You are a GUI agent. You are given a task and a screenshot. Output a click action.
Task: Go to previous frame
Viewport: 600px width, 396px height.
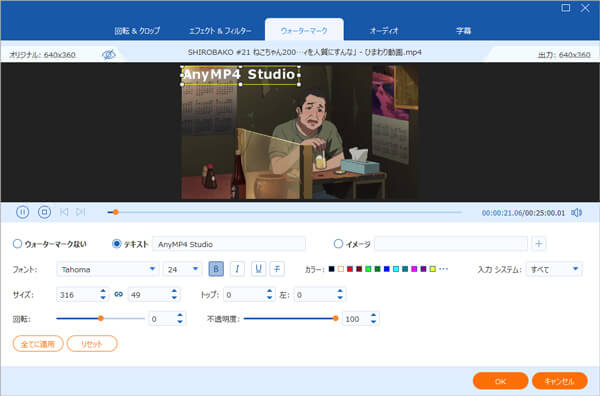[64, 212]
